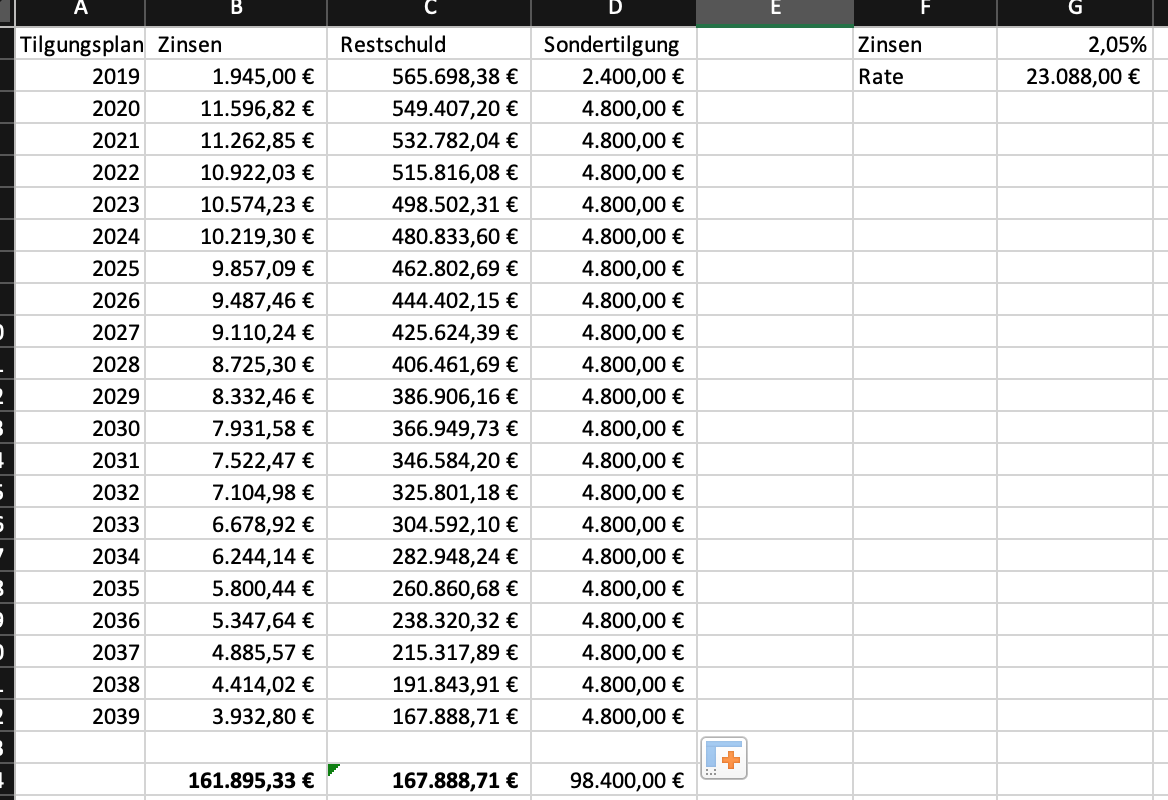1168x800 pixels.
Task: Click the interest rate cell 2,05%
Action: (x=1075, y=44)
